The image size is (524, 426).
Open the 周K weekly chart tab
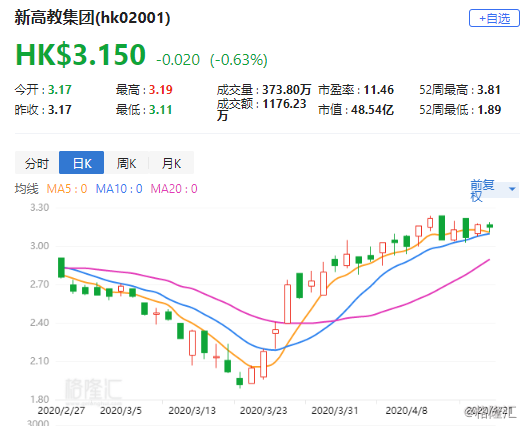(x=126, y=163)
